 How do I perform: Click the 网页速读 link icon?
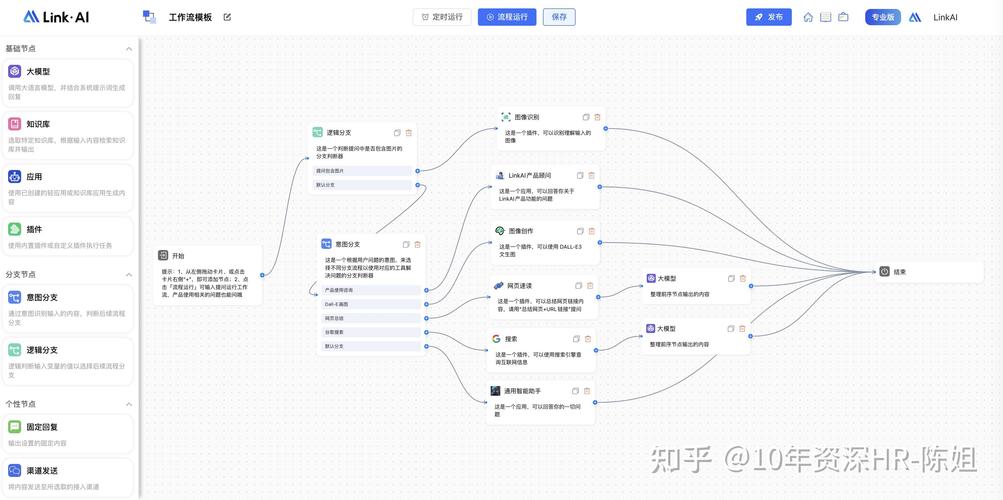click(498, 286)
